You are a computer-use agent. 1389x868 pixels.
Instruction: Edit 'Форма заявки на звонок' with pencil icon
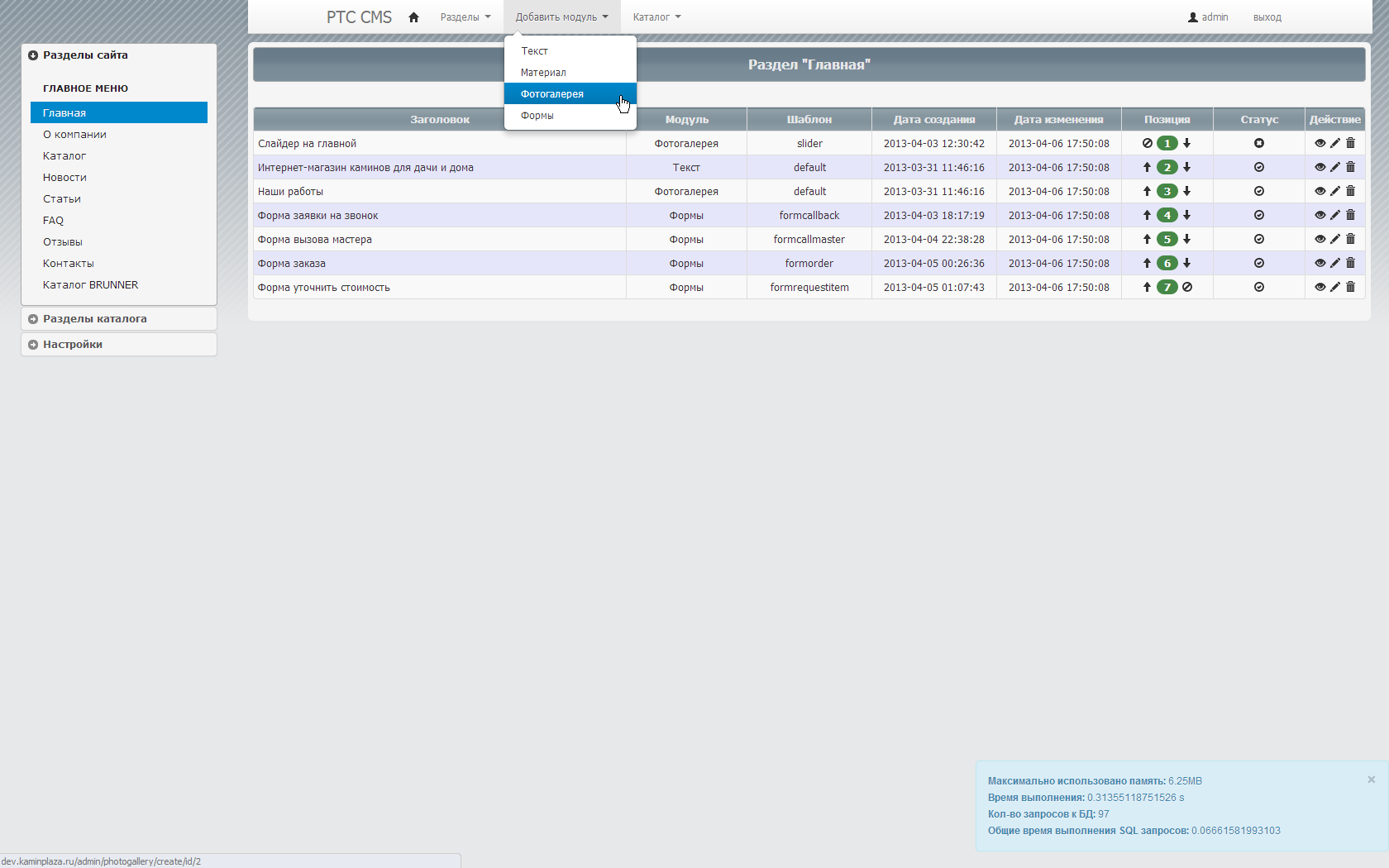click(1334, 215)
